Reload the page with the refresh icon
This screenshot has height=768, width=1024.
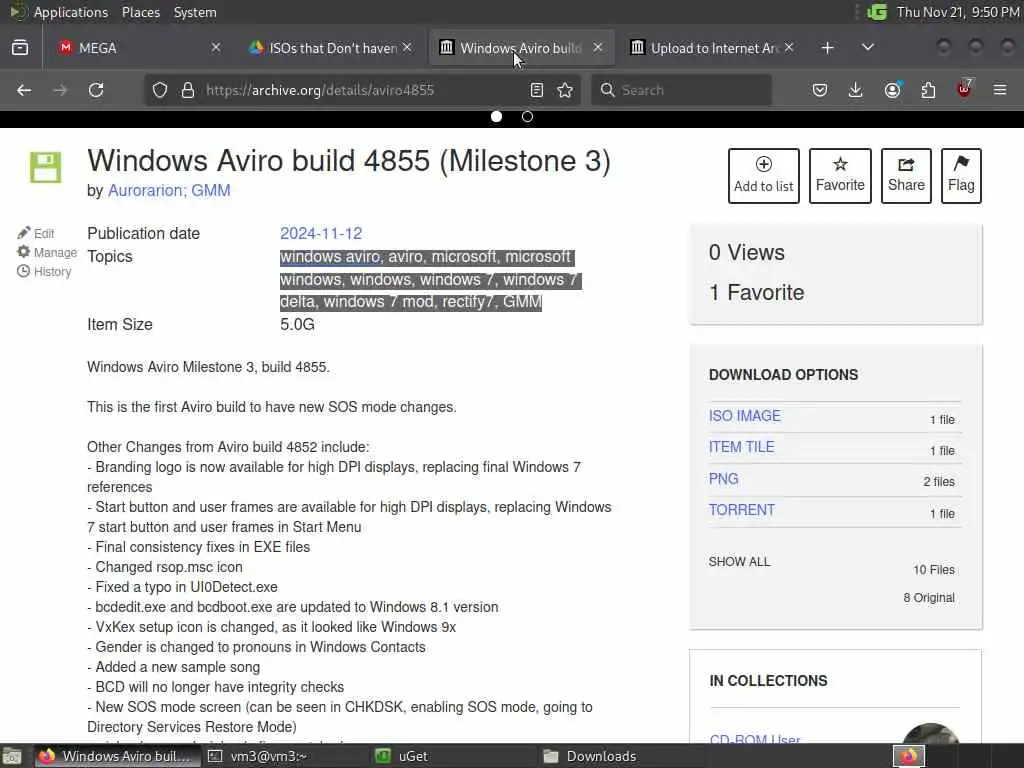pos(96,90)
